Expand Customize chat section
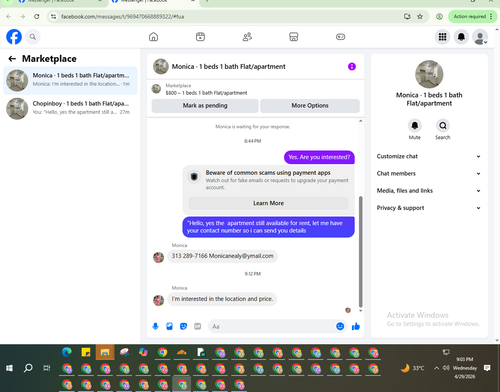 pyautogui.click(x=429, y=156)
